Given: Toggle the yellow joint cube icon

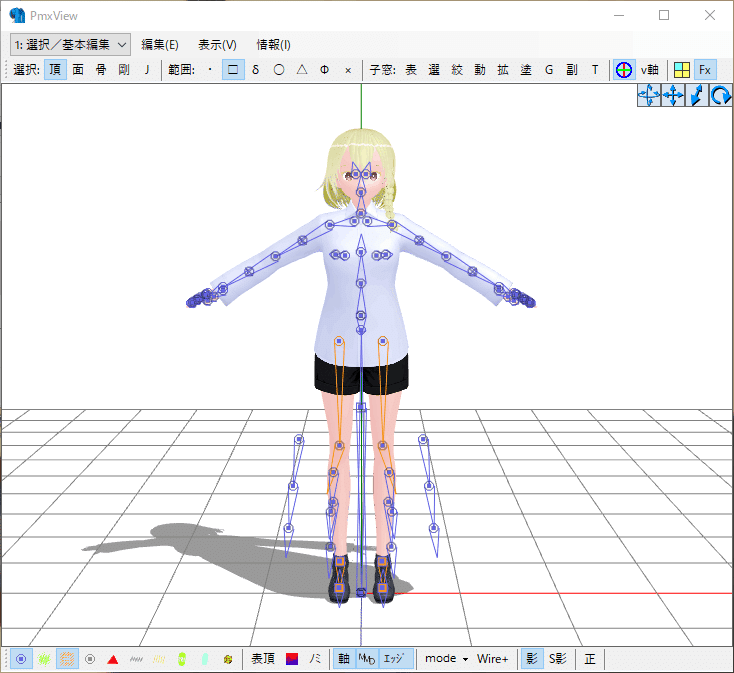Looking at the screenshot, I should [228, 659].
